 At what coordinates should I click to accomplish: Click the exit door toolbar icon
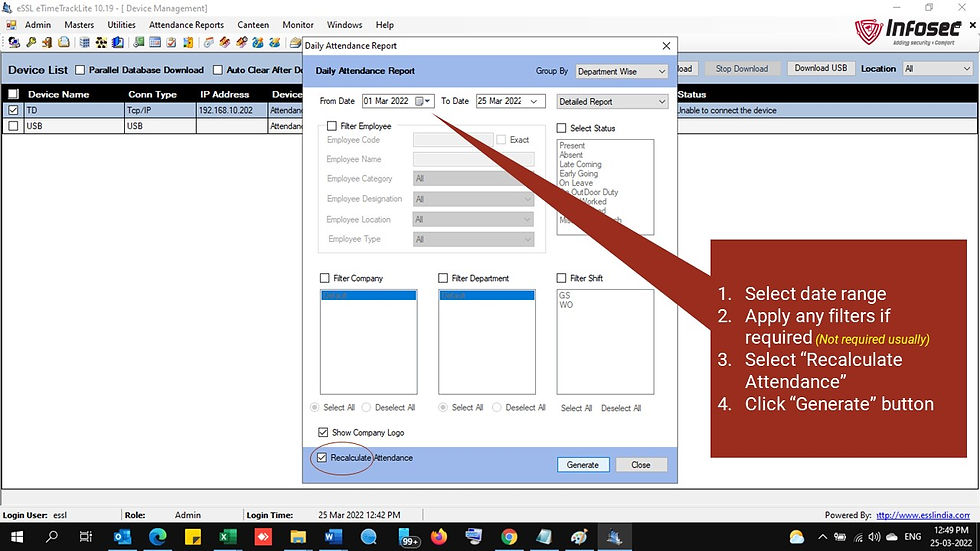click(47, 42)
